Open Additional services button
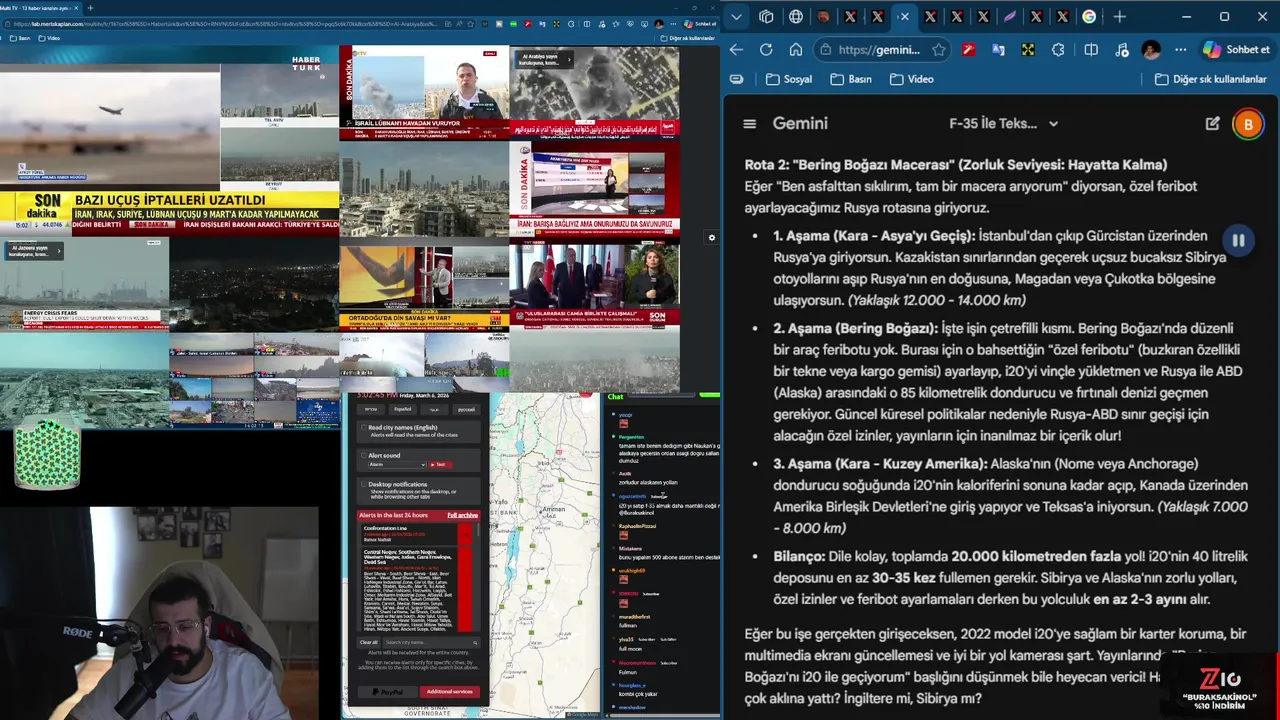 (x=449, y=691)
